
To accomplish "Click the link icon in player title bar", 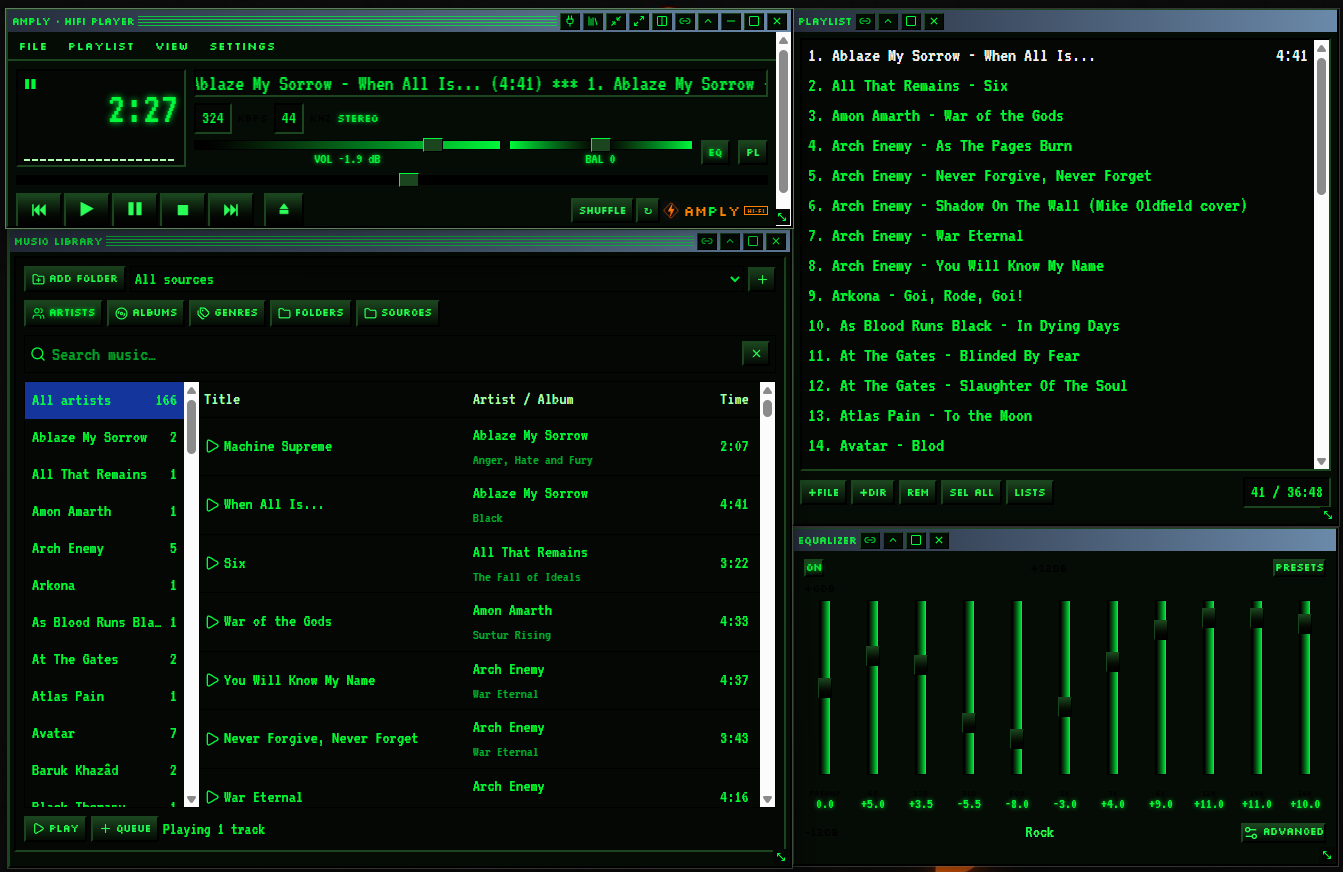I will (685, 21).
